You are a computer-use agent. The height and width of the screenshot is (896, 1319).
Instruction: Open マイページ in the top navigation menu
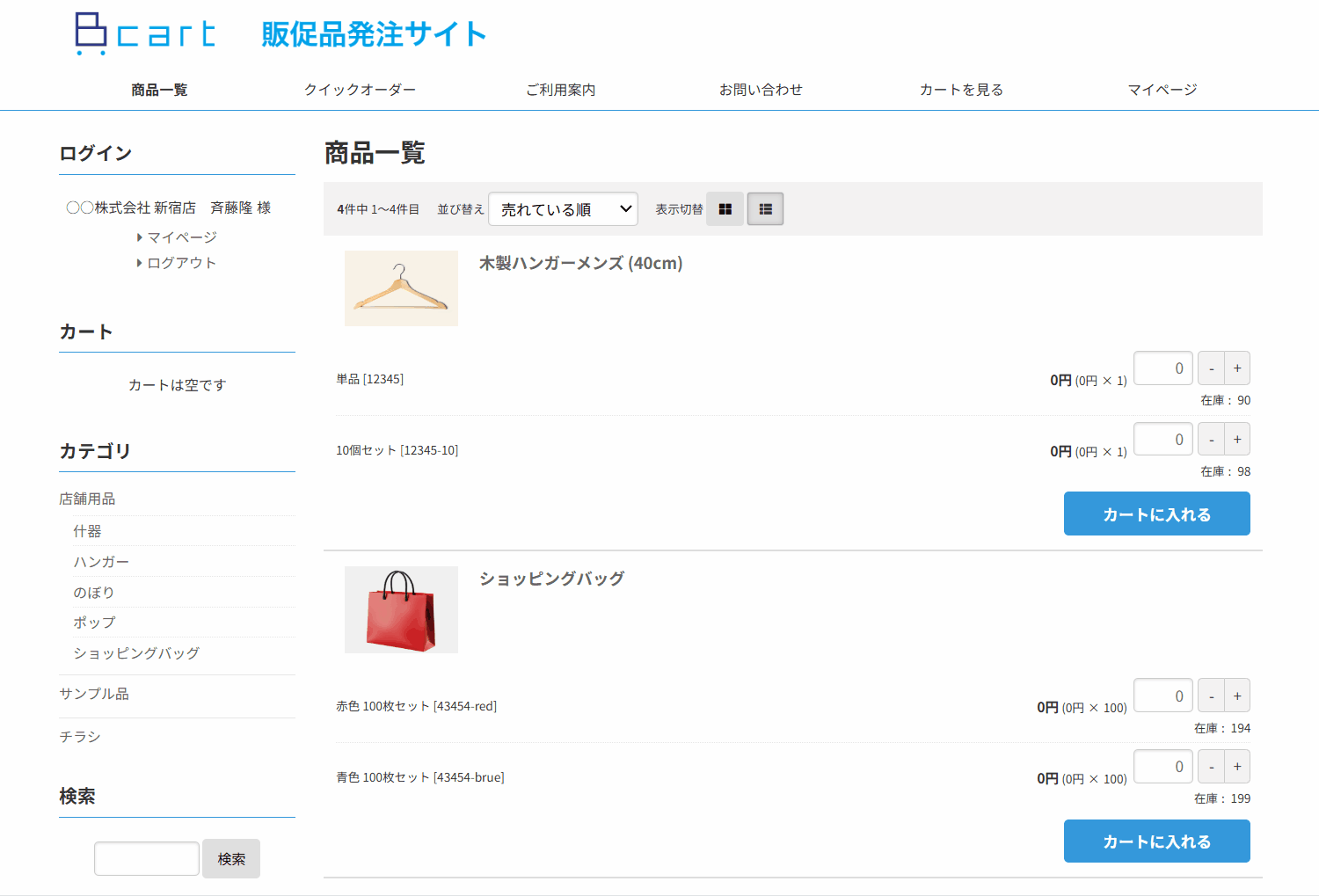click(1162, 90)
